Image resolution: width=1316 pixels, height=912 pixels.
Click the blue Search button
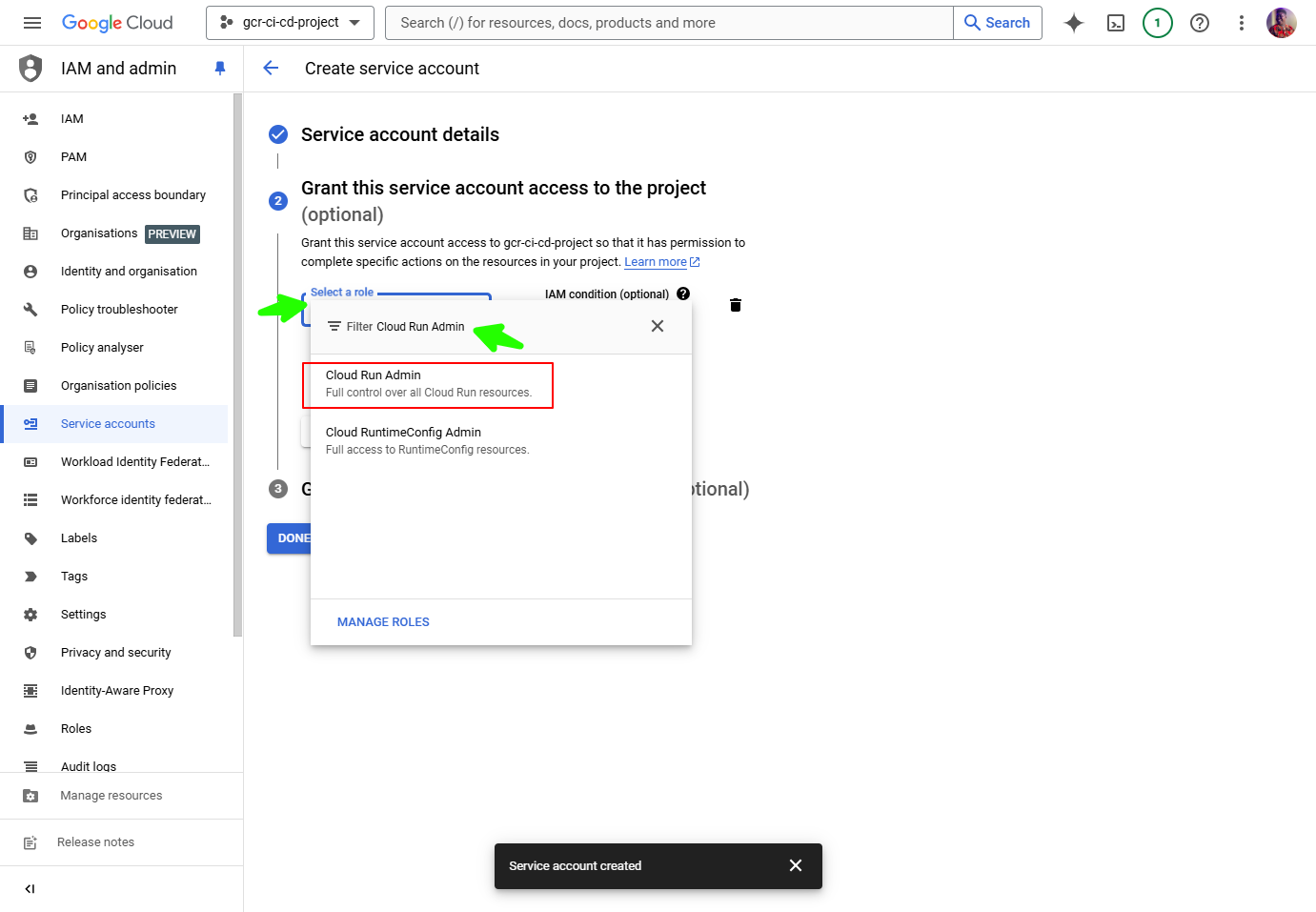tap(997, 23)
